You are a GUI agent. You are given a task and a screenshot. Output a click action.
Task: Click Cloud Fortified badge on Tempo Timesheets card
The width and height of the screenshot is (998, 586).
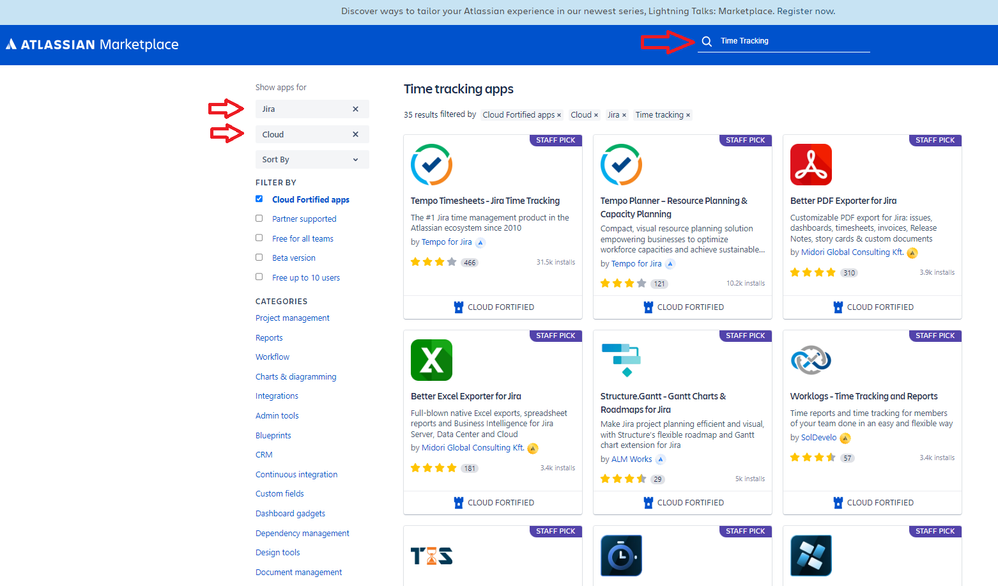tap(493, 307)
